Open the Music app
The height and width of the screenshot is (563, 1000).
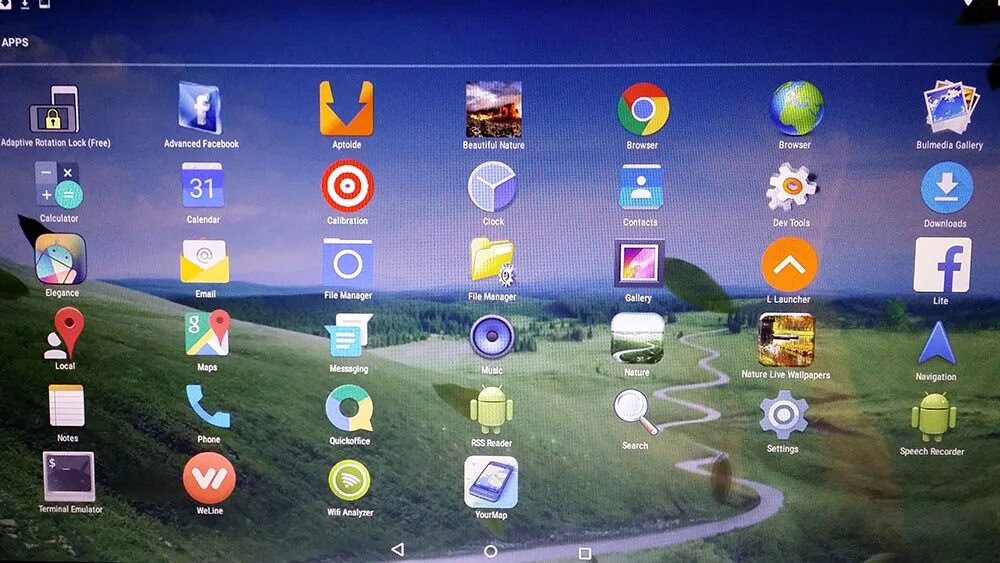coord(492,337)
